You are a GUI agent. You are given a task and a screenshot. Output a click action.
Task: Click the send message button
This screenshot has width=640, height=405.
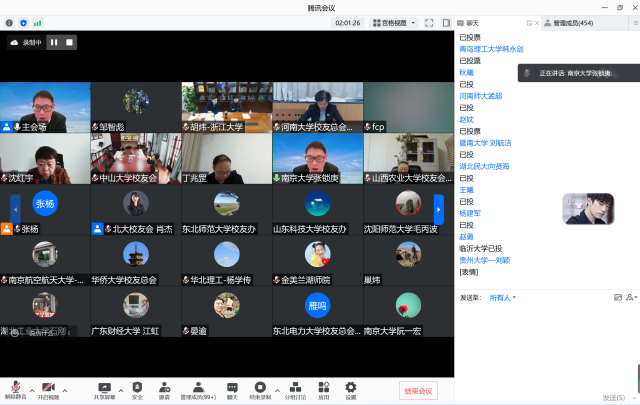click(613, 397)
